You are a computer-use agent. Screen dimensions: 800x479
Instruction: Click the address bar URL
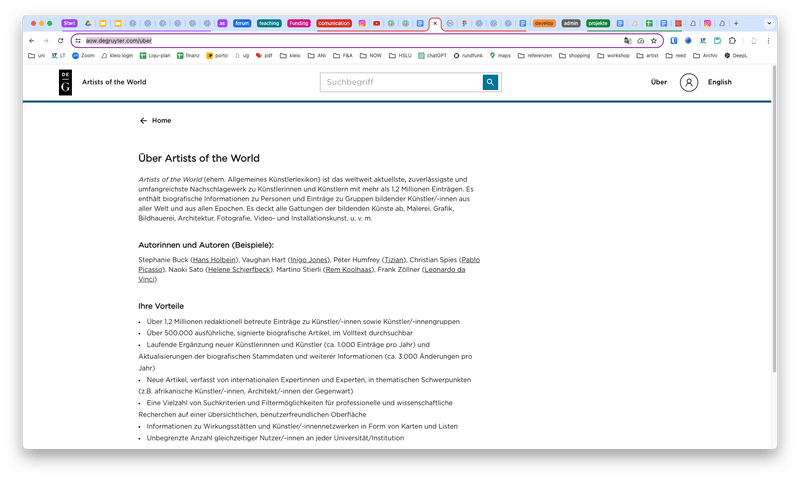coord(119,40)
